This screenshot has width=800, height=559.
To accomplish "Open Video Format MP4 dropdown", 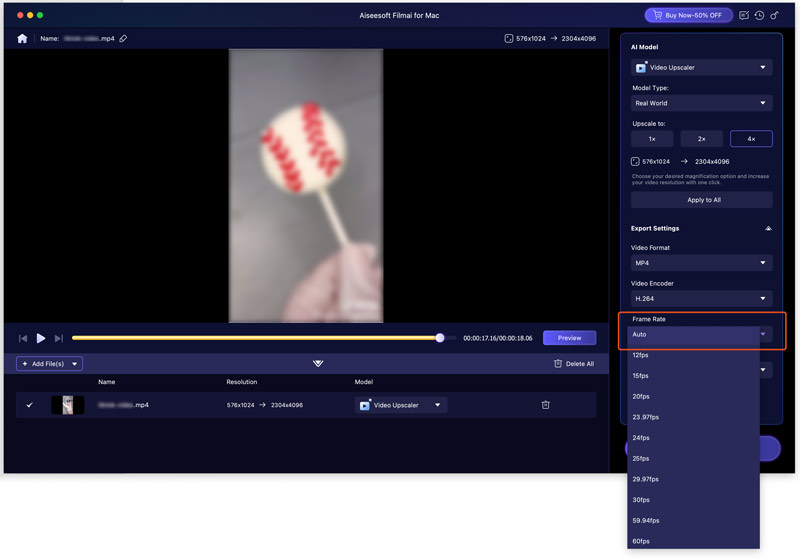I will (702, 263).
